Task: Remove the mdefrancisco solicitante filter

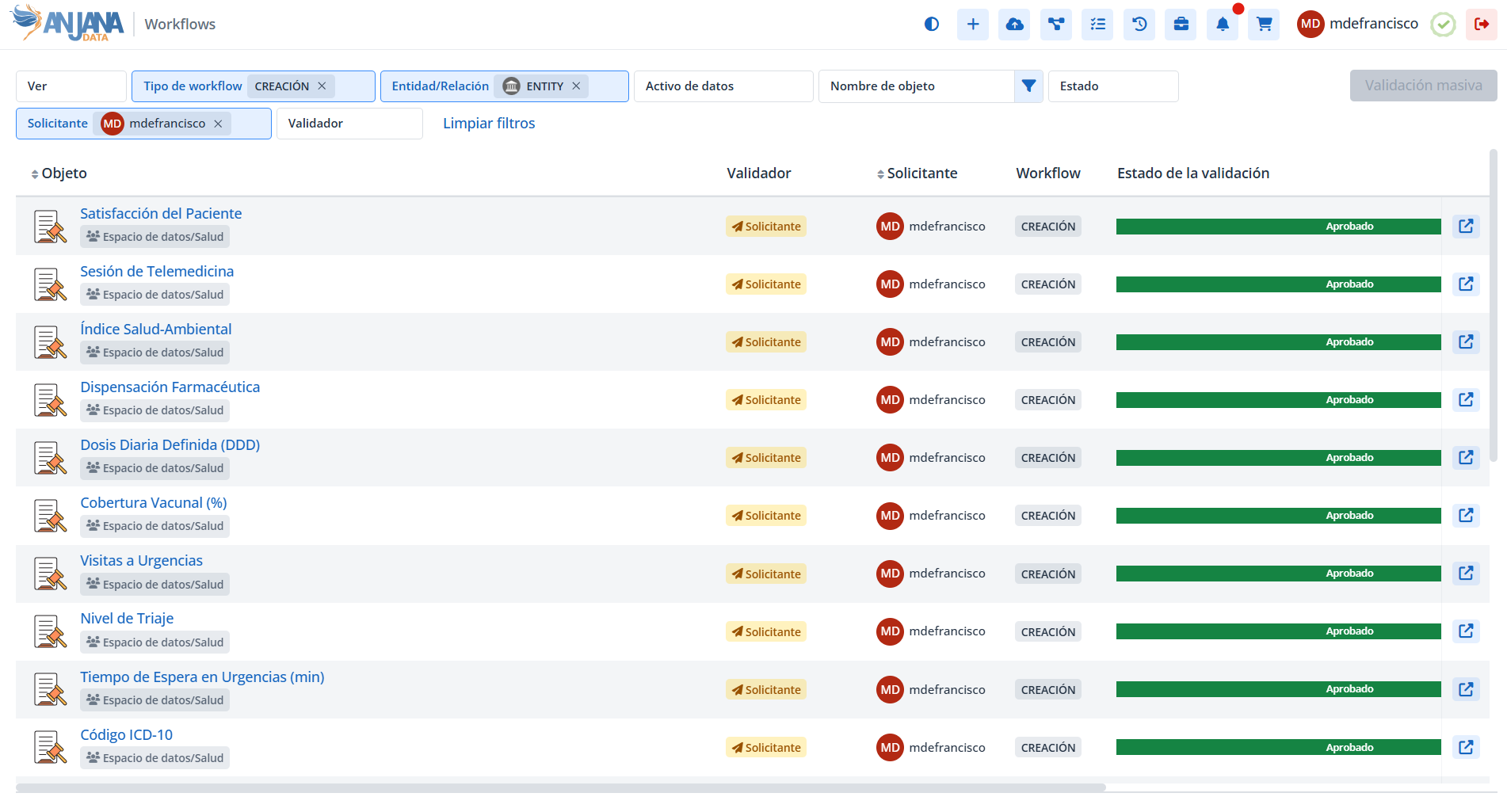Action: pos(218,124)
